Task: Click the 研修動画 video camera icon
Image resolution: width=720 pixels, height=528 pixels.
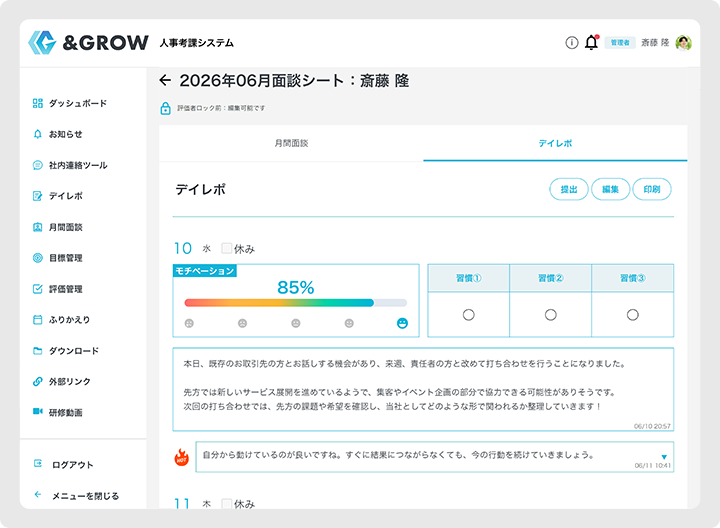Action: click(38, 411)
